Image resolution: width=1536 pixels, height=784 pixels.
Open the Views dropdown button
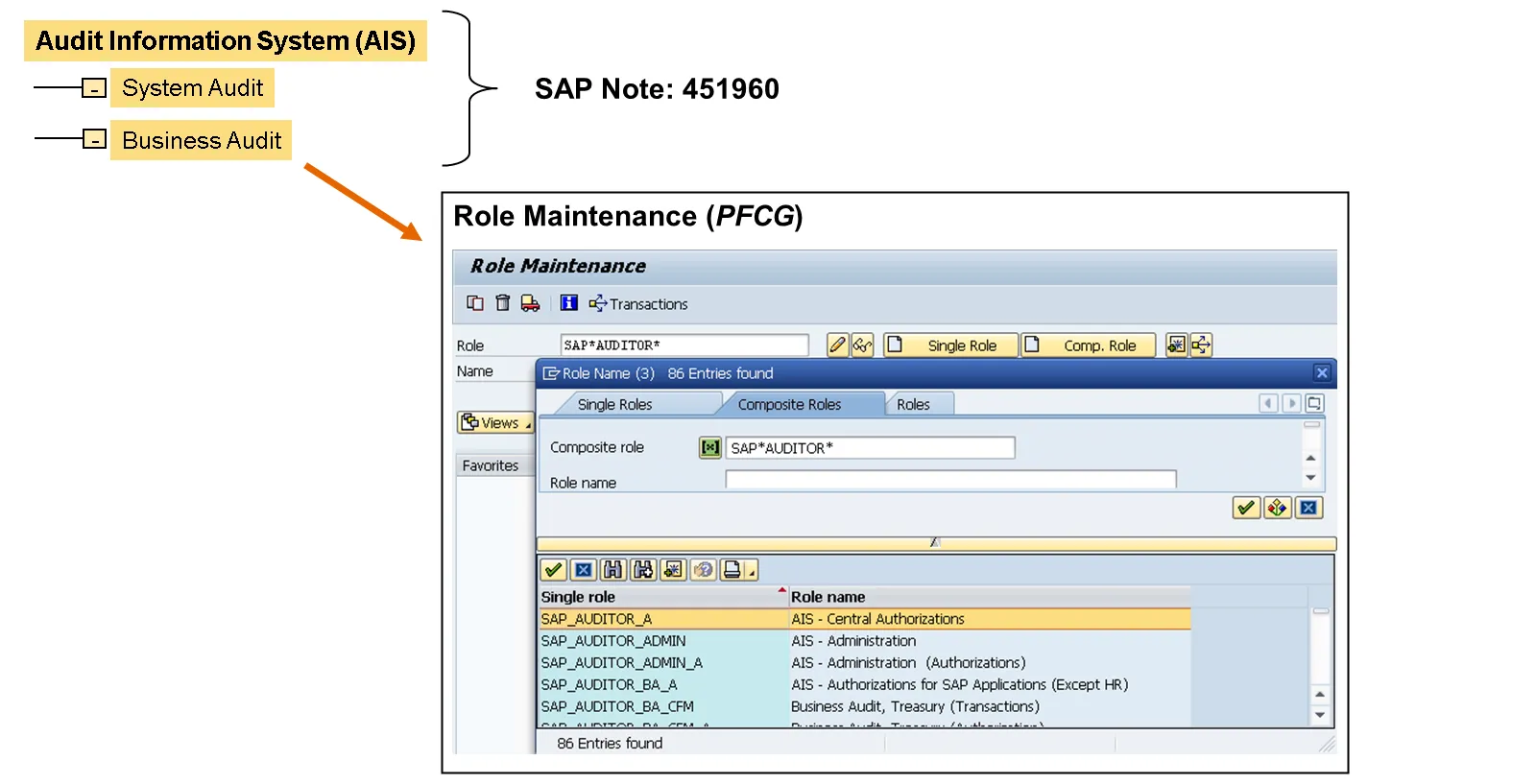pyautogui.click(x=495, y=422)
